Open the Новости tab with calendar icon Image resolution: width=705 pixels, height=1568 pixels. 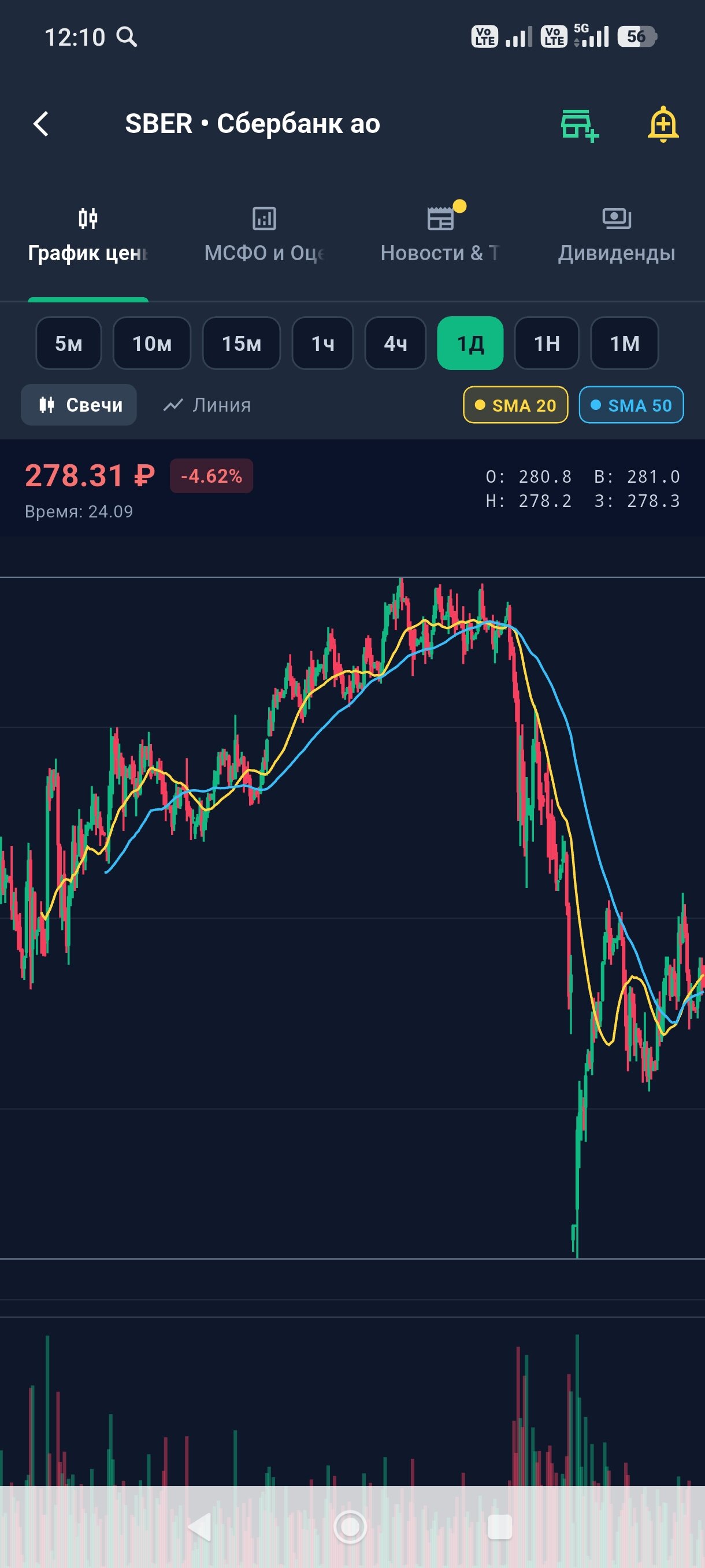pyautogui.click(x=440, y=235)
